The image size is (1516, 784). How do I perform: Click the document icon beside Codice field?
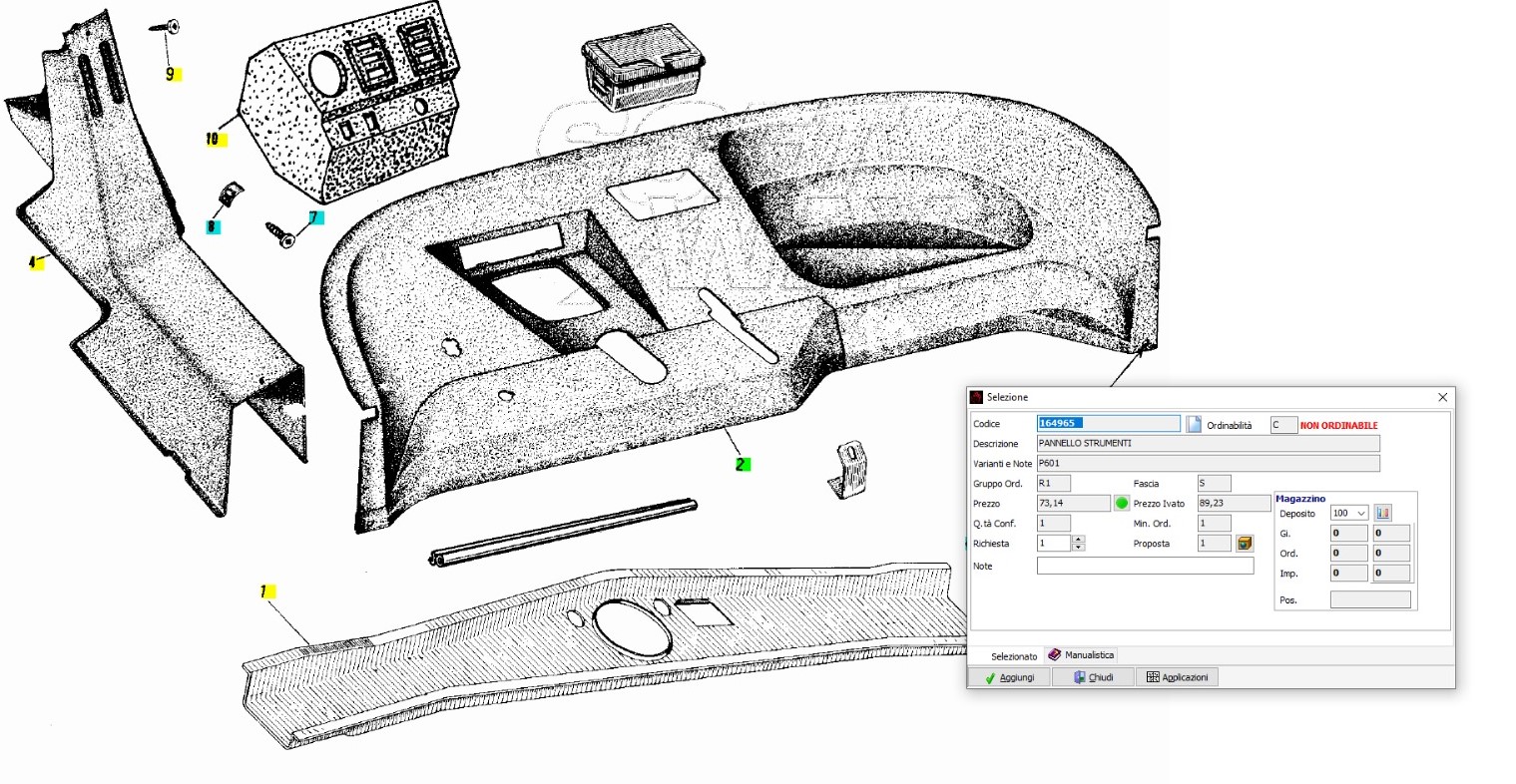click(1193, 425)
